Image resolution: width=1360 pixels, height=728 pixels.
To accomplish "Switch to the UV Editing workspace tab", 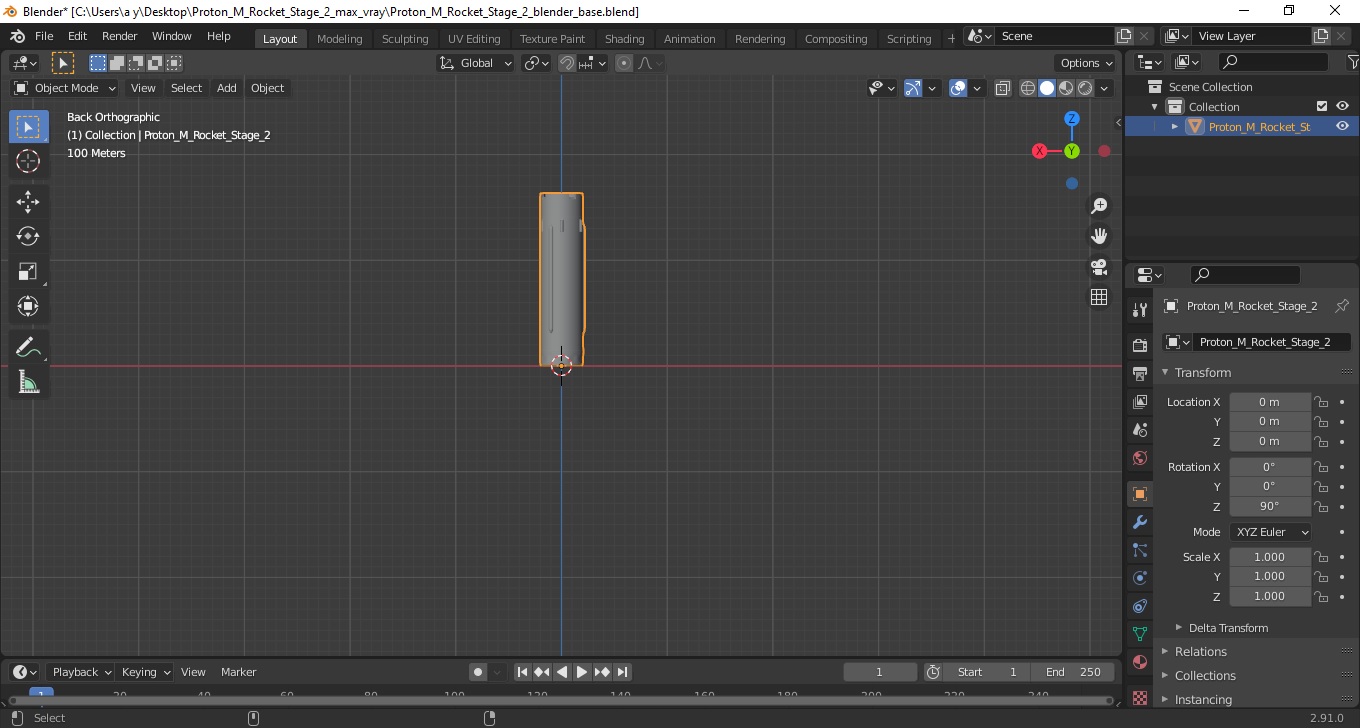I will [x=474, y=39].
